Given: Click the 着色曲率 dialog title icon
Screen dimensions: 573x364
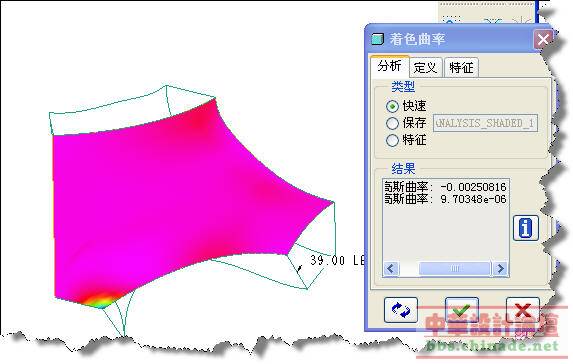Looking at the screenshot, I should [x=377, y=39].
